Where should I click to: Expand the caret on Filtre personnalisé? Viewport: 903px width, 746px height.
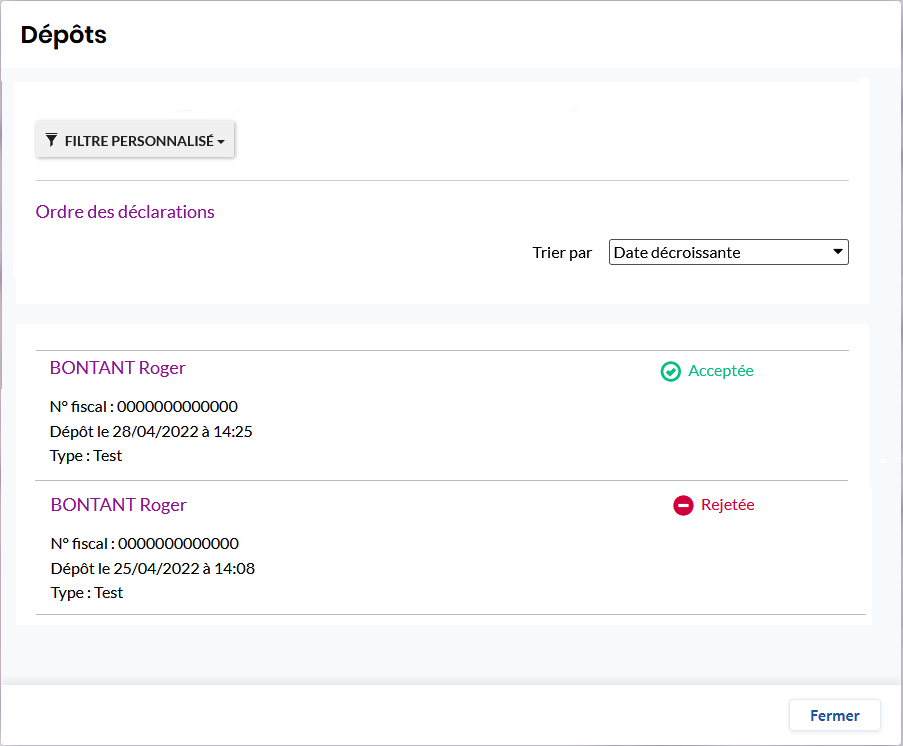(221, 142)
